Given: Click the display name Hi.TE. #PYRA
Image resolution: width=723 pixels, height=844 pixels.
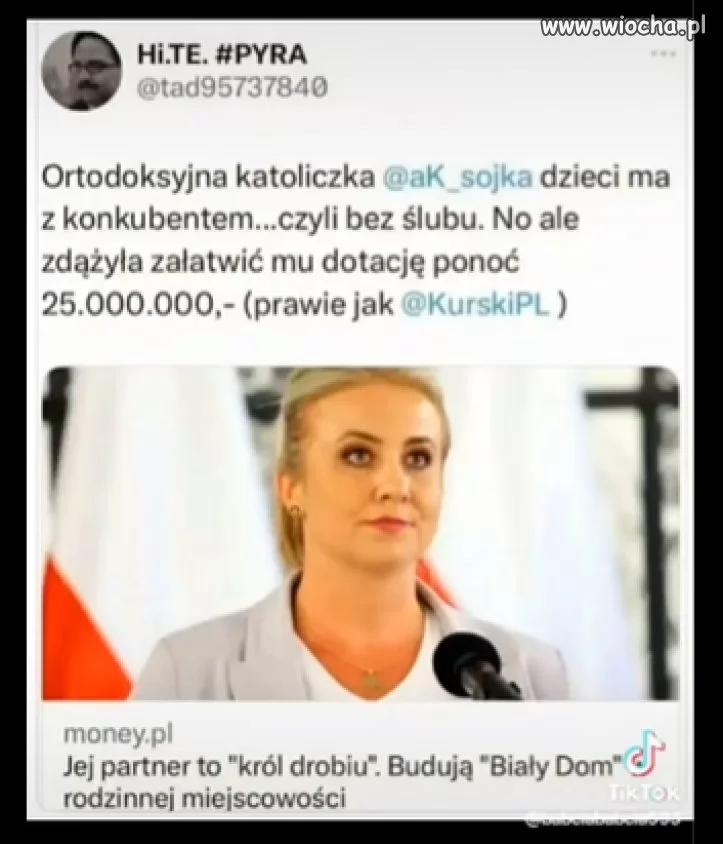Looking at the screenshot, I should click(222, 54).
